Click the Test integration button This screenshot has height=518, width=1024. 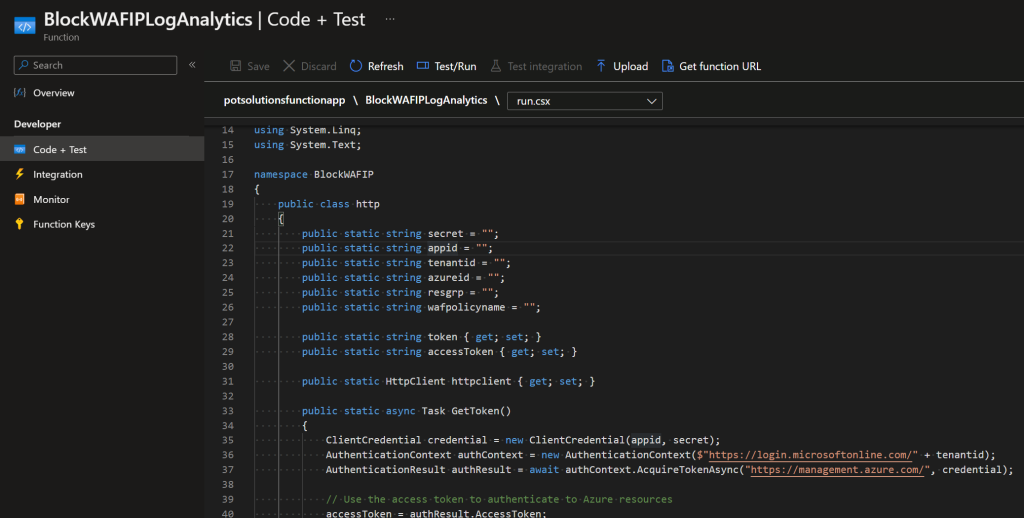[x=535, y=66]
